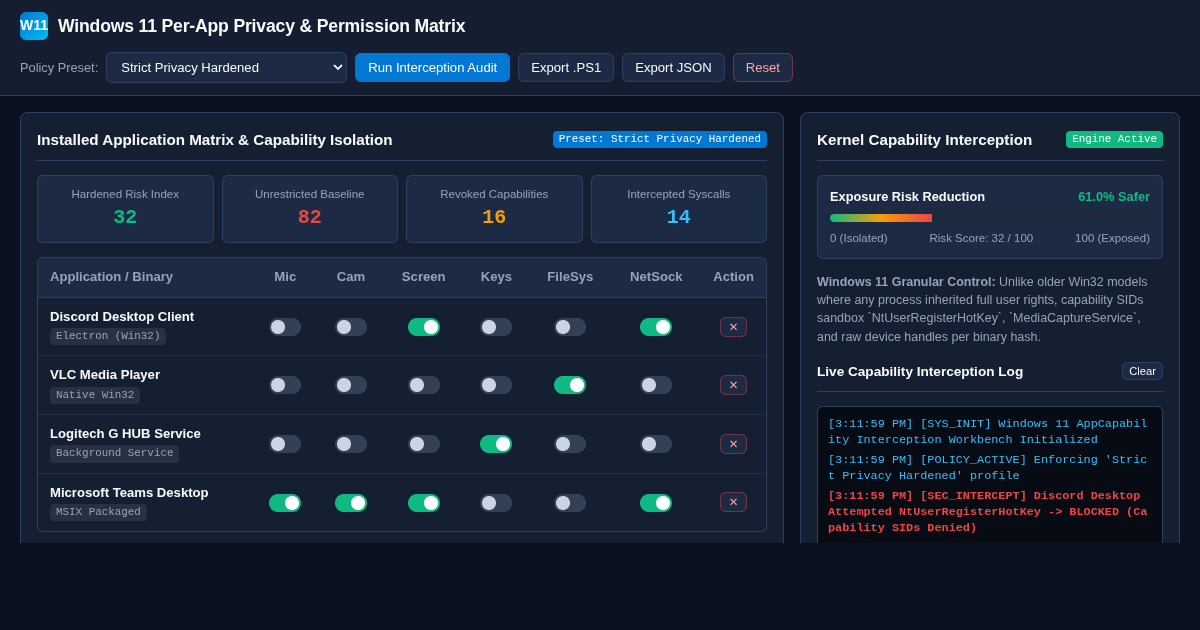Image resolution: width=1200 pixels, height=630 pixels.
Task: Enable NetSock for VLC Media Player
Action: 656,385
